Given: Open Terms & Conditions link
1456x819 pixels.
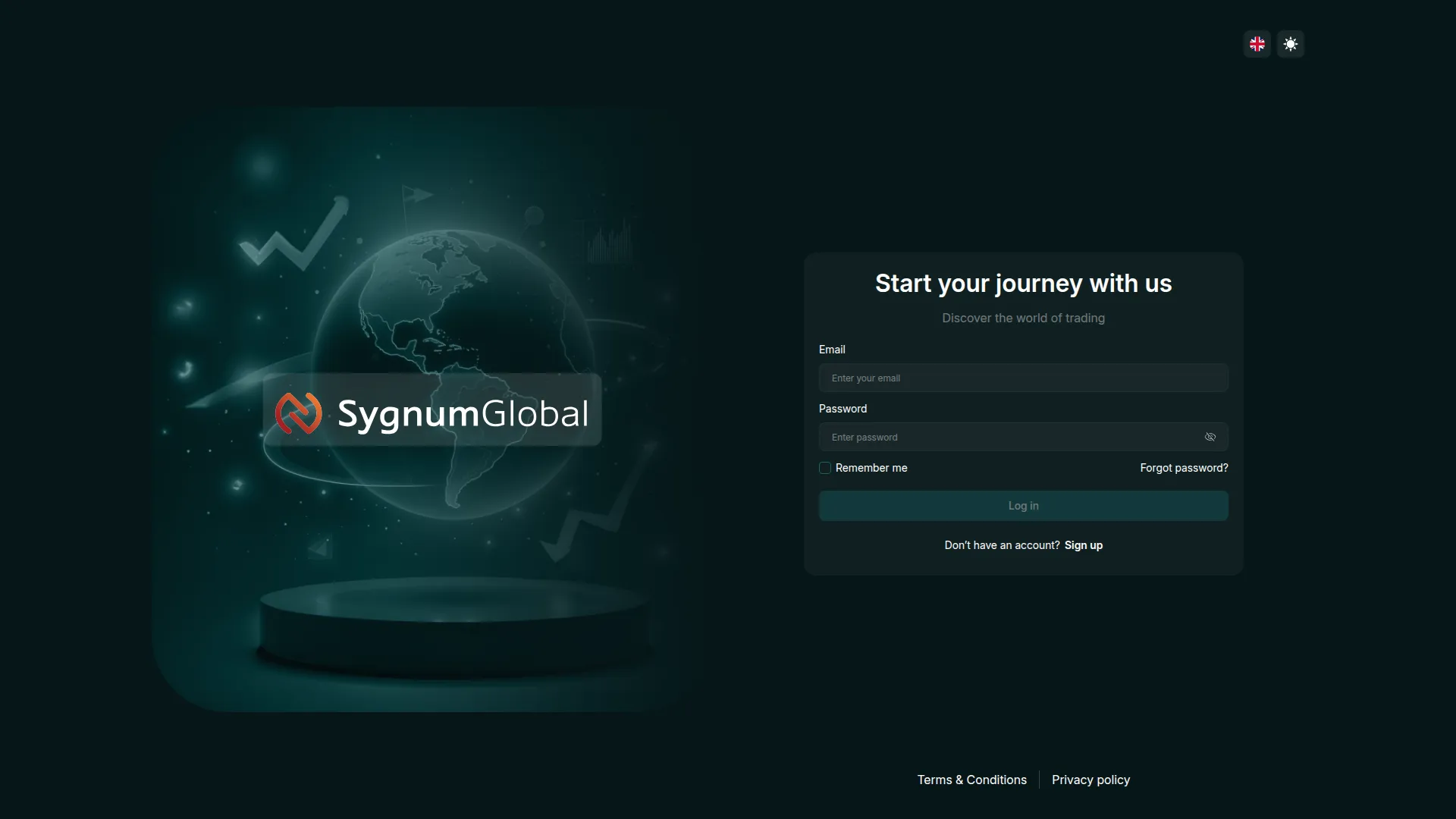Looking at the screenshot, I should point(972,780).
